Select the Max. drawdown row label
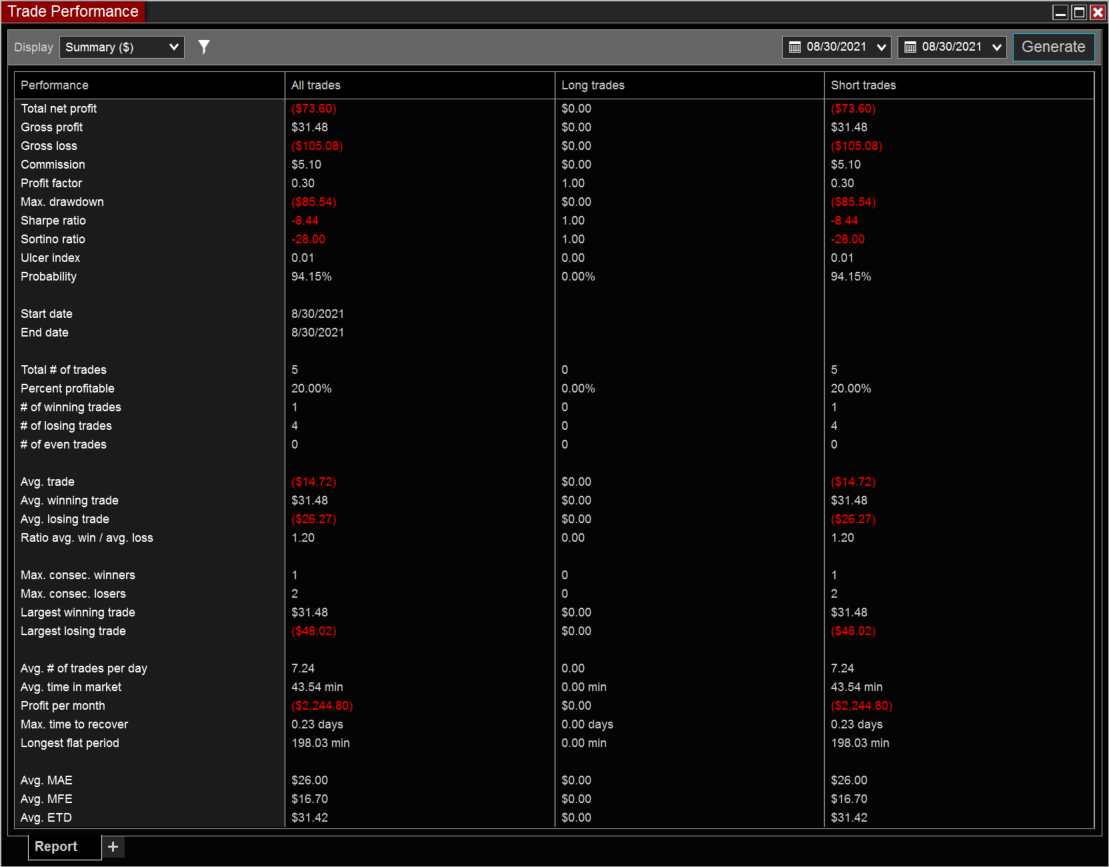The width and height of the screenshot is (1109, 867). click(62, 202)
